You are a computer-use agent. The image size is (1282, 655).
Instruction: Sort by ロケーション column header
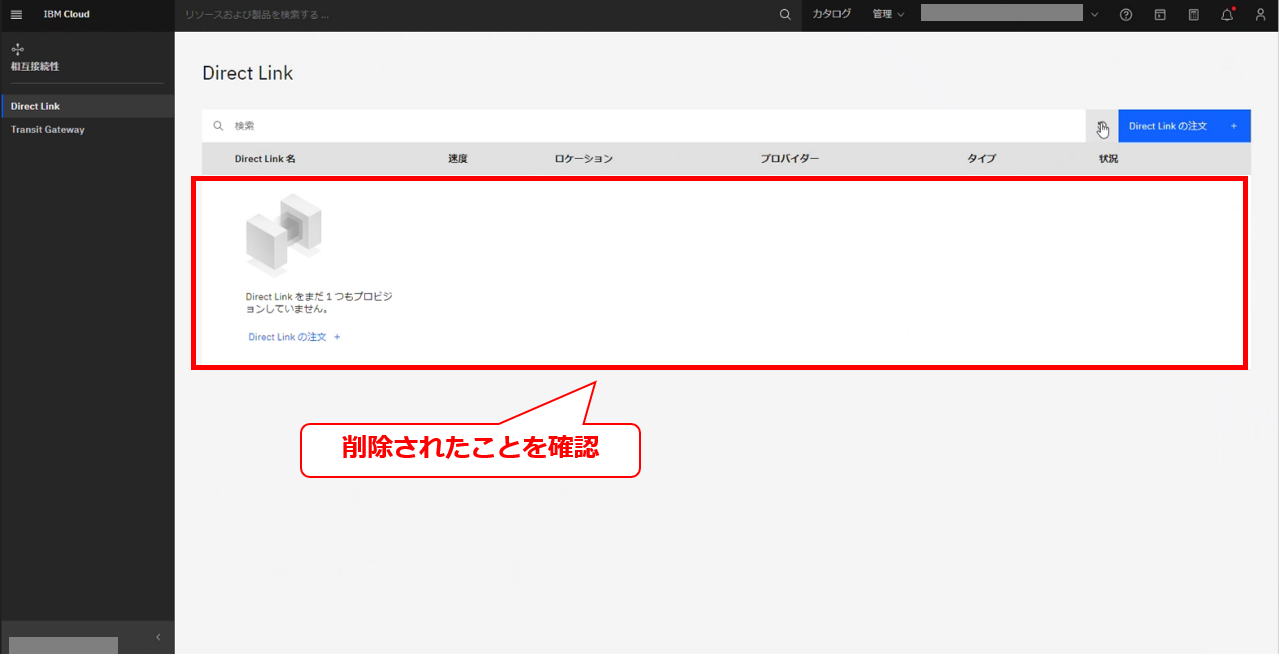coord(584,159)
